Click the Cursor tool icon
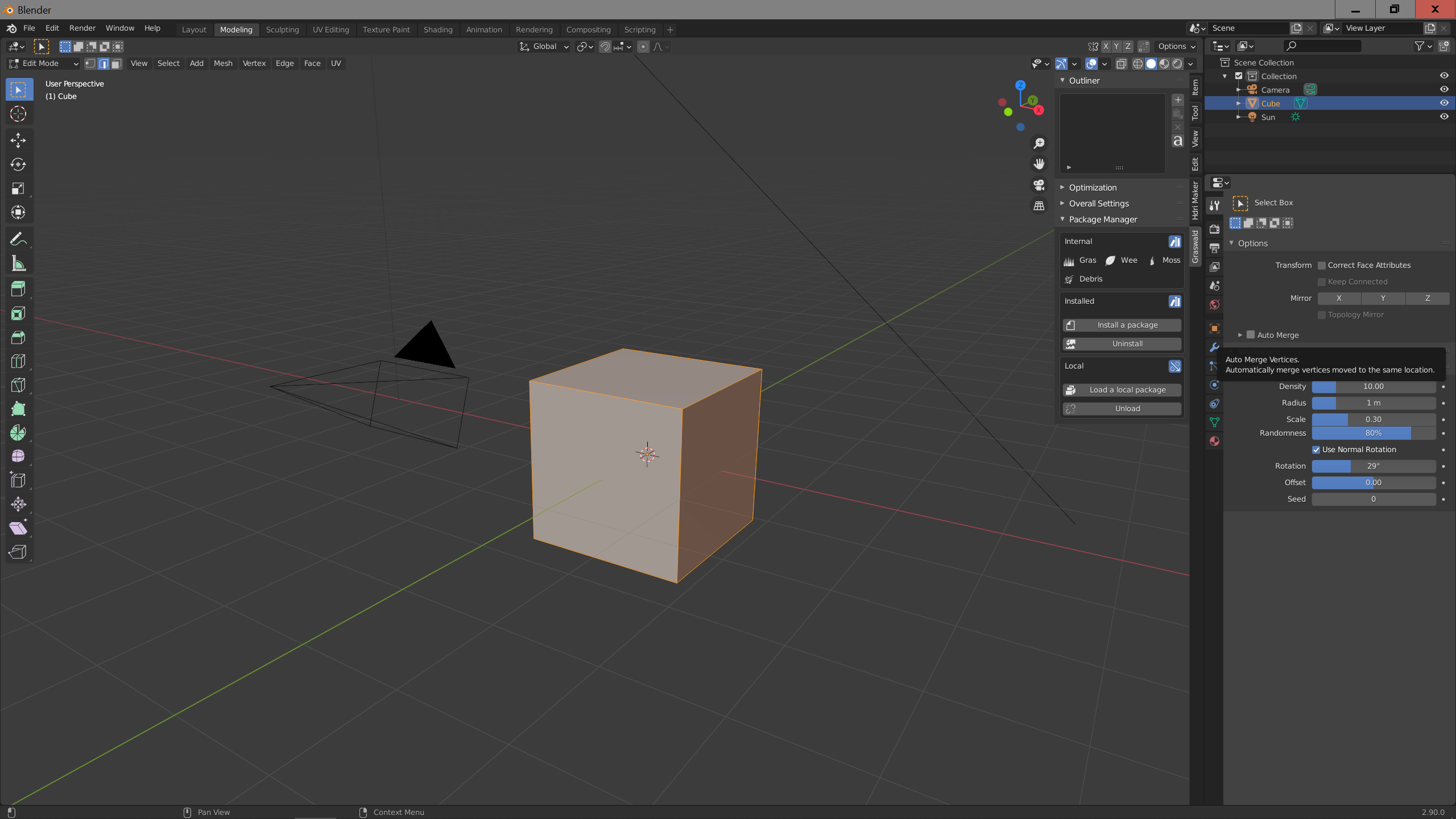 click(18, 114)
